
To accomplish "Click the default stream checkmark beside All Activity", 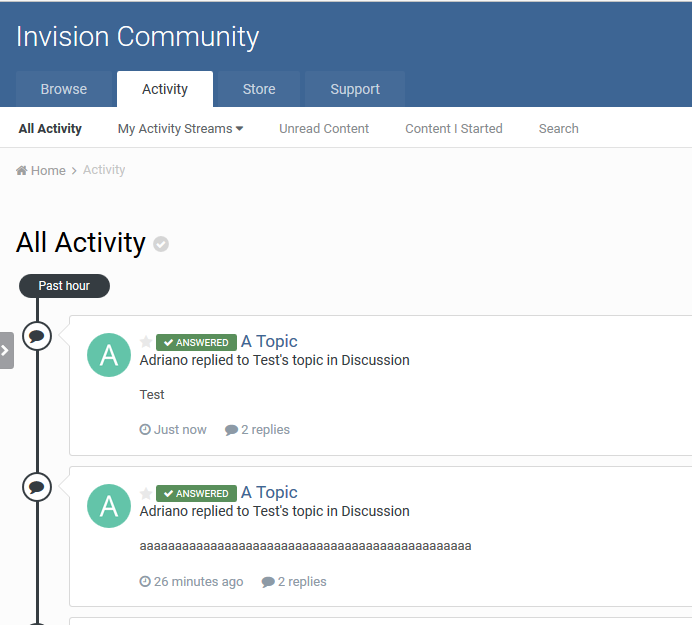I will (161, 244).
